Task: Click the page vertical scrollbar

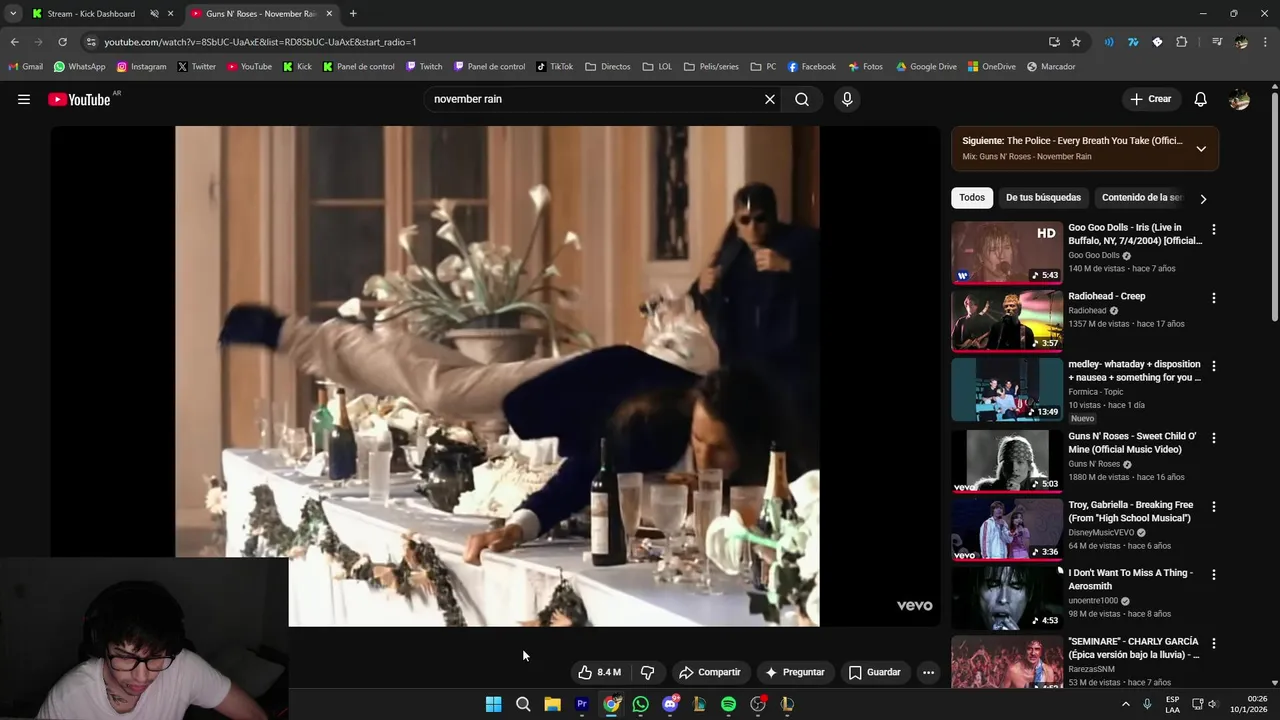Action: (x=1275, y=205)
